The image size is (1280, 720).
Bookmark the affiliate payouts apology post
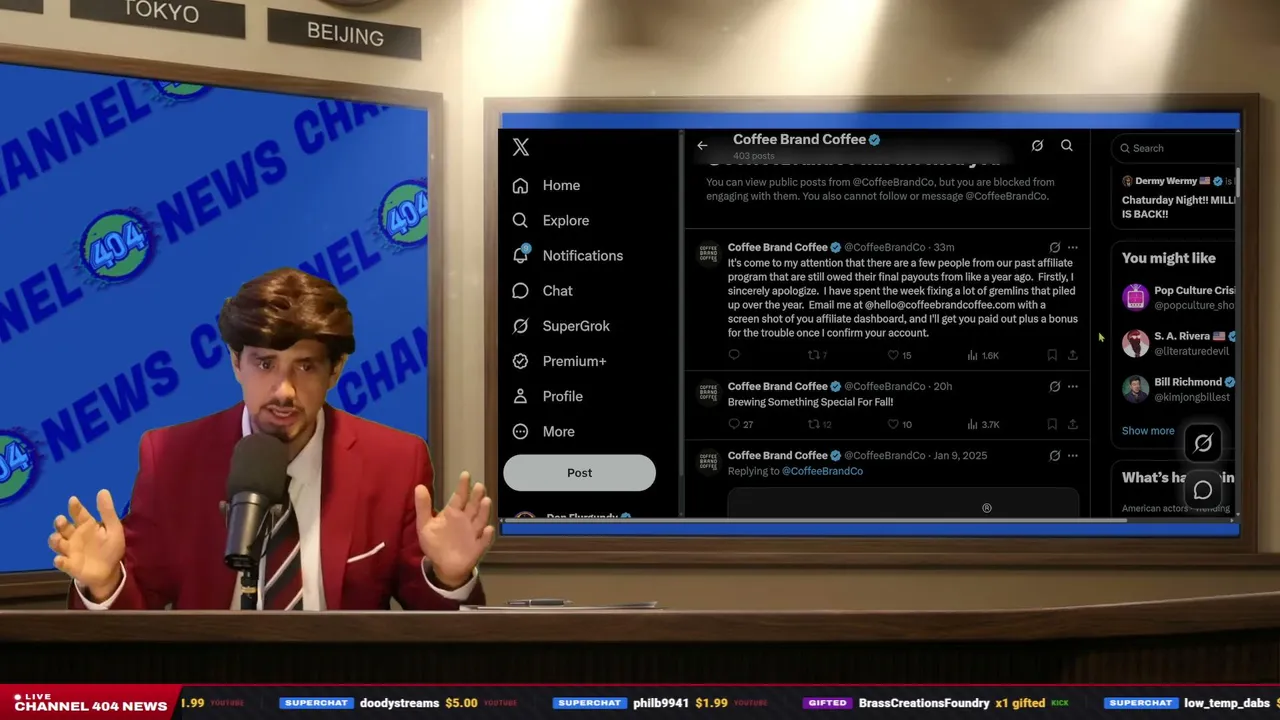pos(1052,355)
